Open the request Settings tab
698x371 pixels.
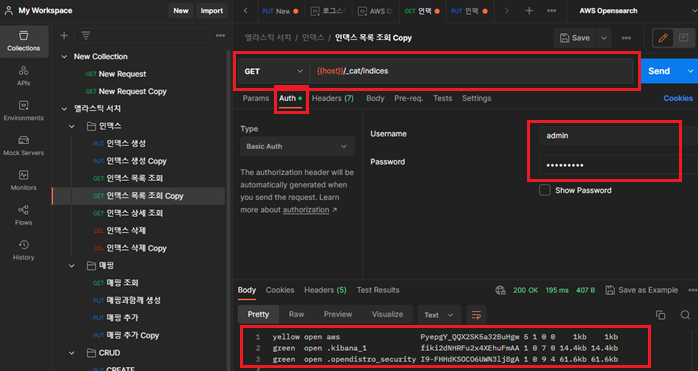pos(476,98)
